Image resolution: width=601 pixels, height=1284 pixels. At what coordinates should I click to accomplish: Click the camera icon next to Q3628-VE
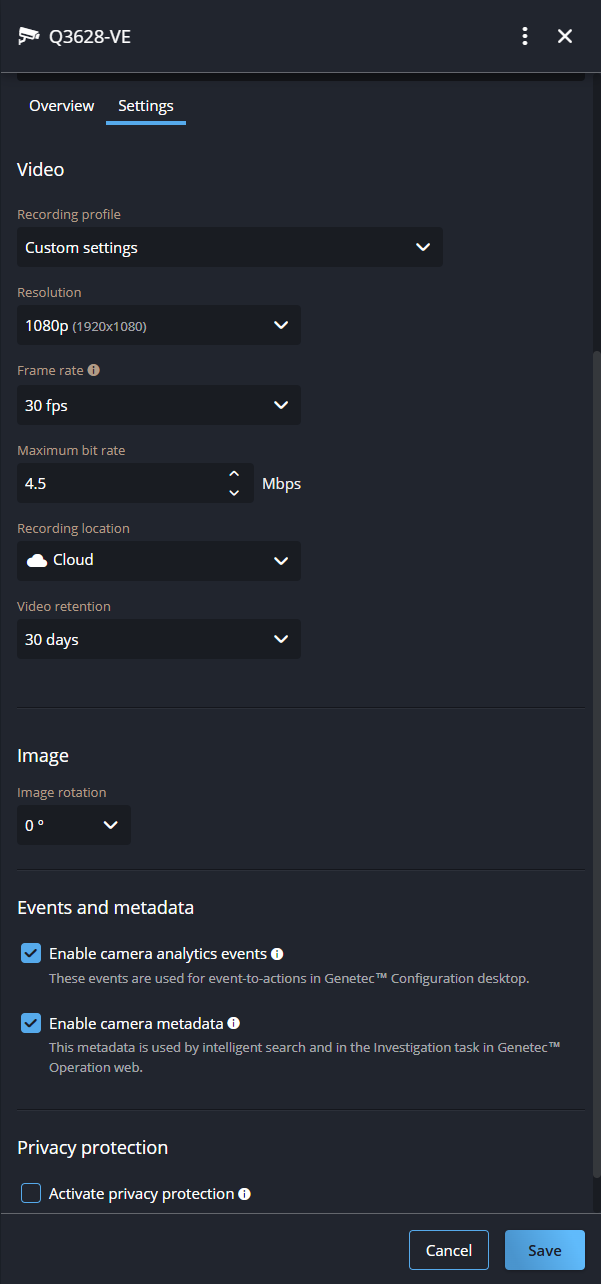[29, 37]
